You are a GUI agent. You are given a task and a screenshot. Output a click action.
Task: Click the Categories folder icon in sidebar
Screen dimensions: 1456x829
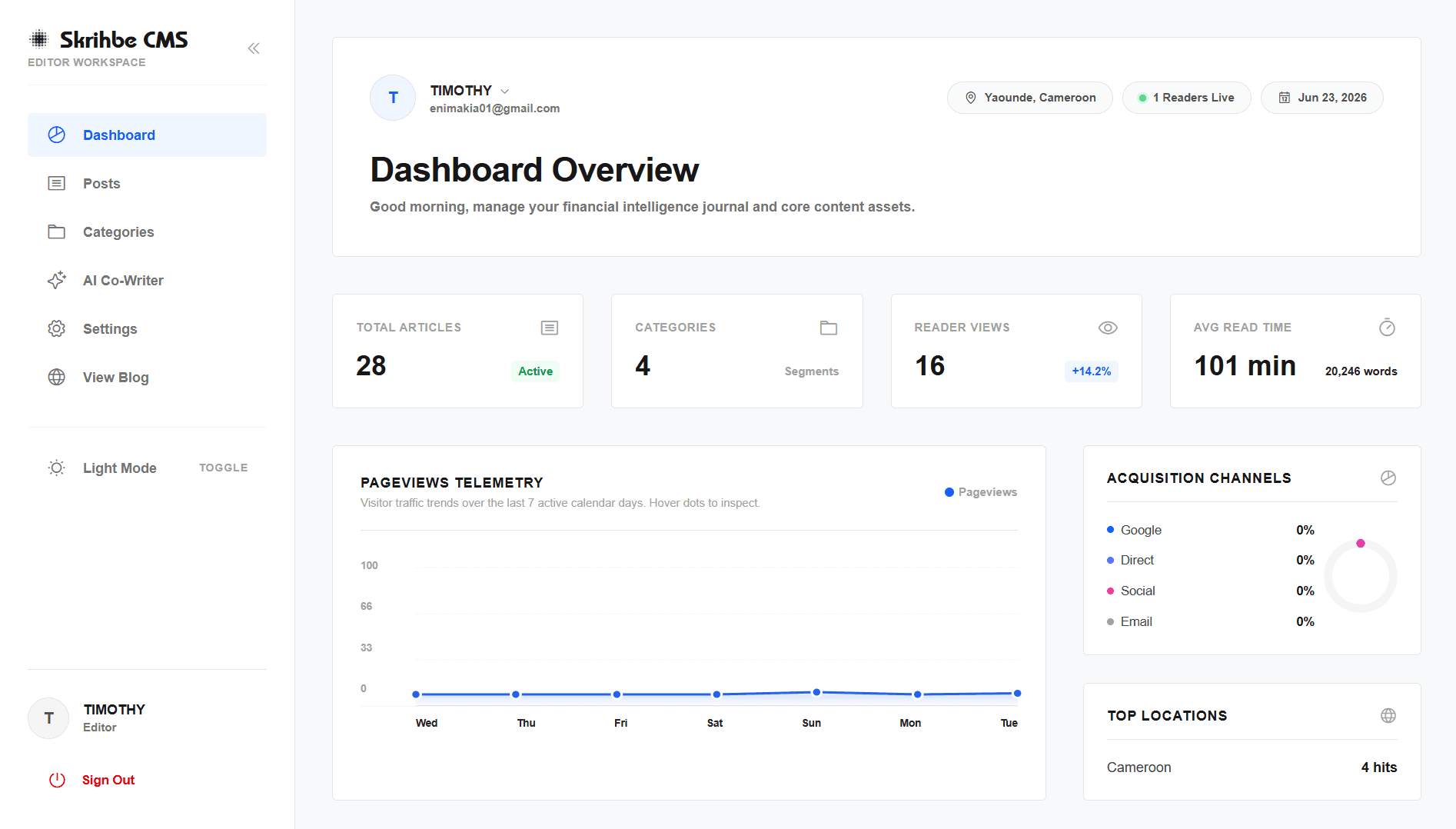point(57,232)
